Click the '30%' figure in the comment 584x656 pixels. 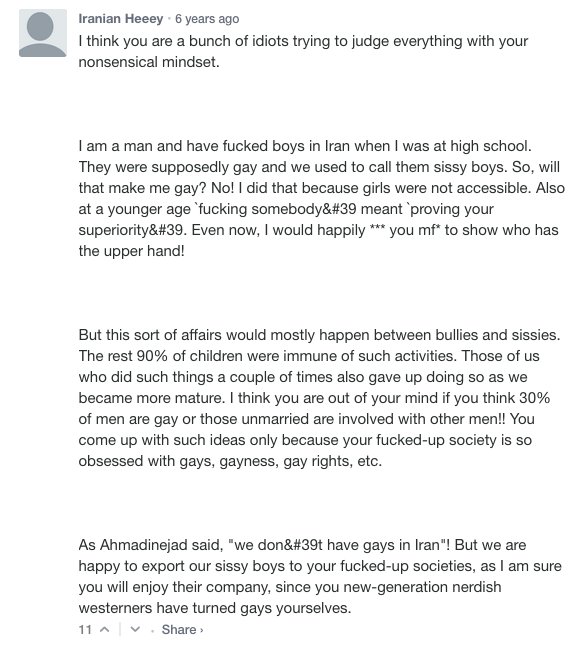tap(534, 398)
